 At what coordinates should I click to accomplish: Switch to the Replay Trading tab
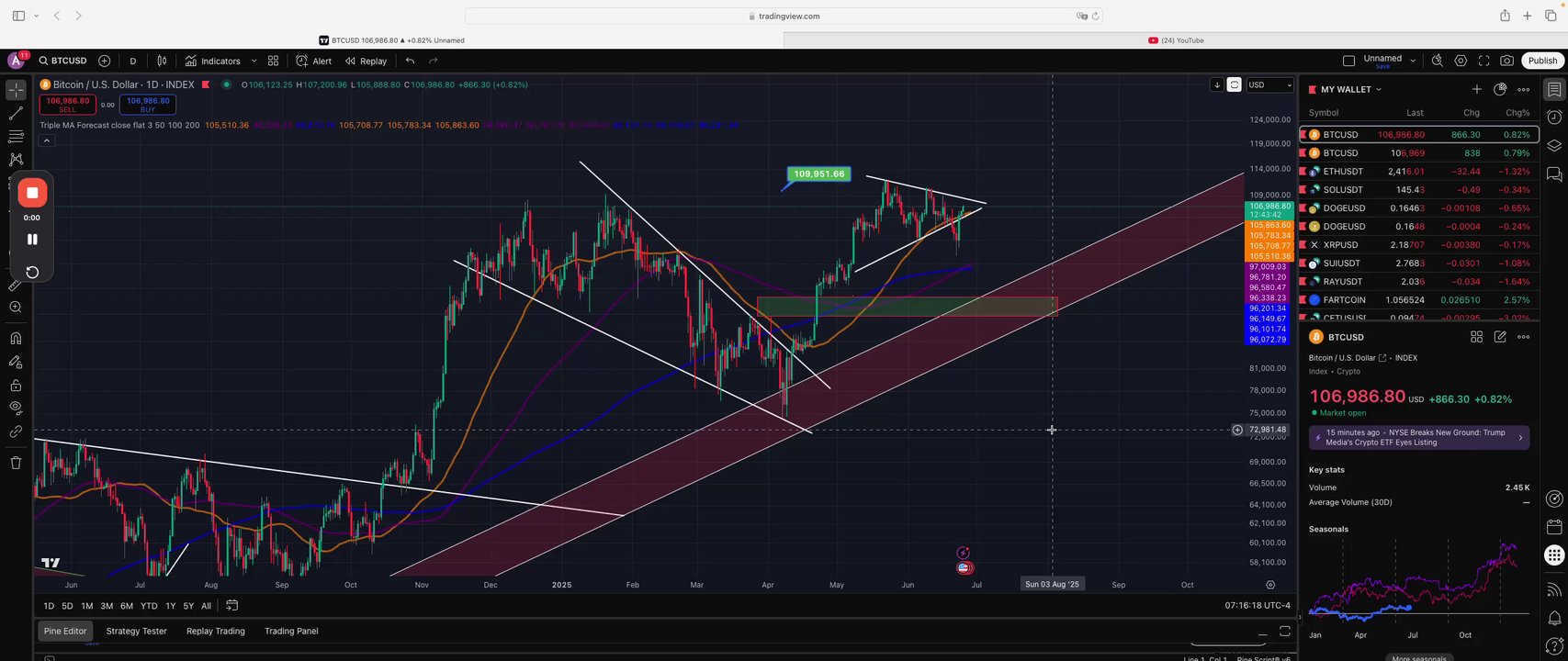[216, 632]
